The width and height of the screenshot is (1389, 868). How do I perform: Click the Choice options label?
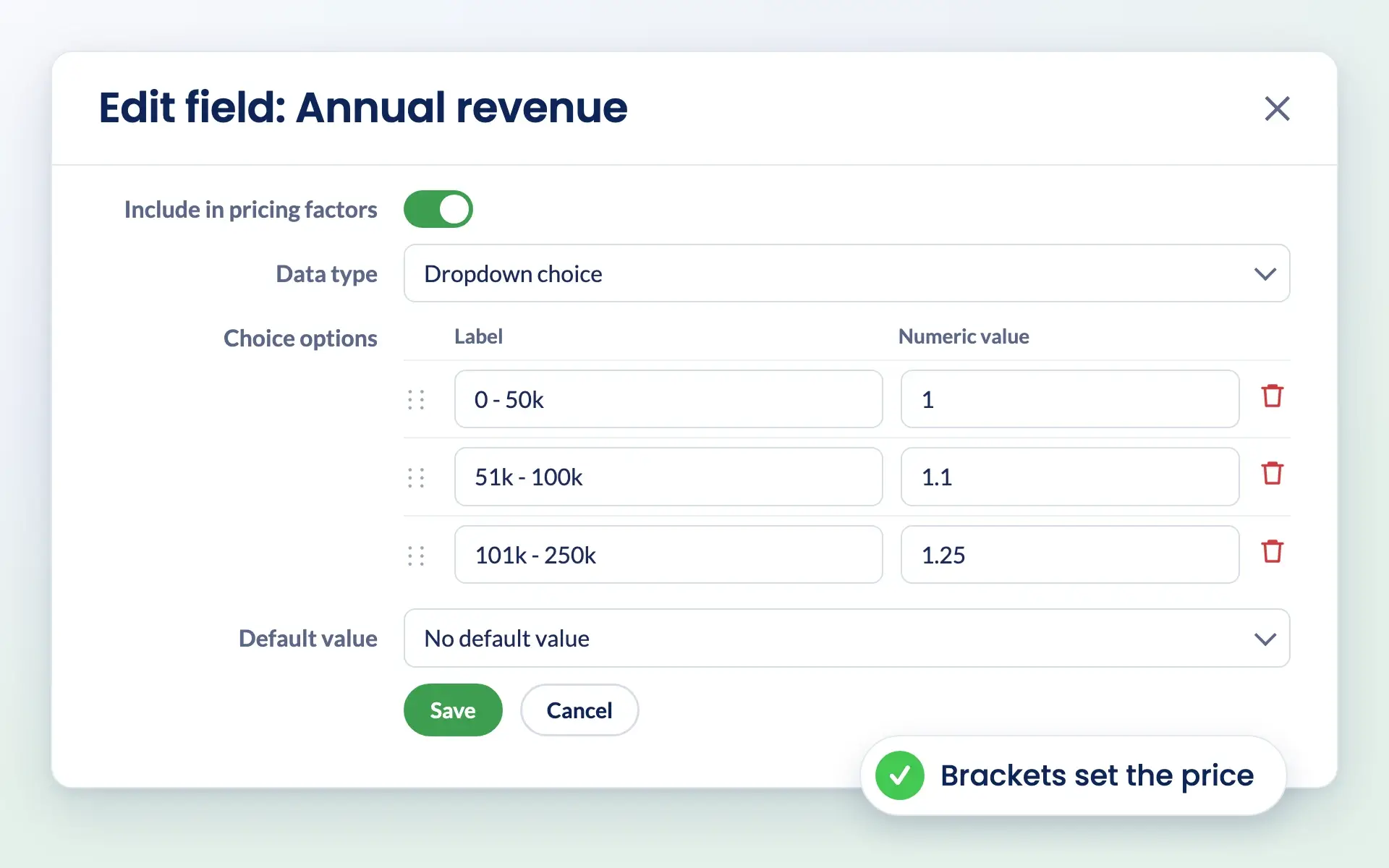[300, 339]
